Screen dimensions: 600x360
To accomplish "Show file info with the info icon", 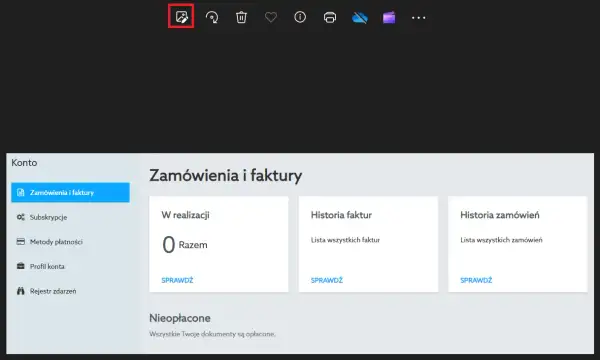I will tap(300, 17).
